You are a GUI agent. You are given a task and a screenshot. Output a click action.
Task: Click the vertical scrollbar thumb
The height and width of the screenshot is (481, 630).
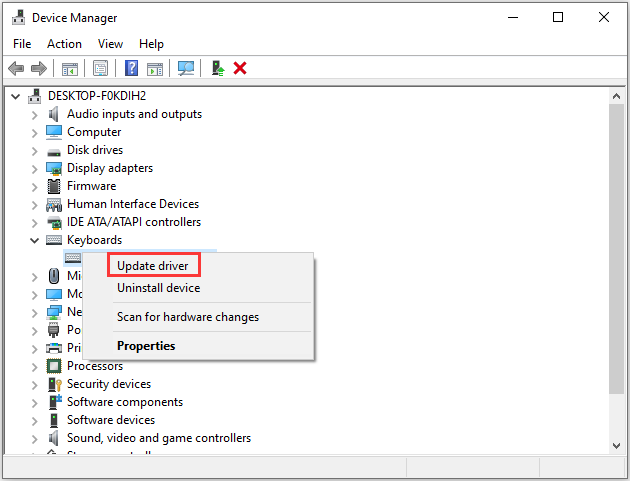[616, 248]
